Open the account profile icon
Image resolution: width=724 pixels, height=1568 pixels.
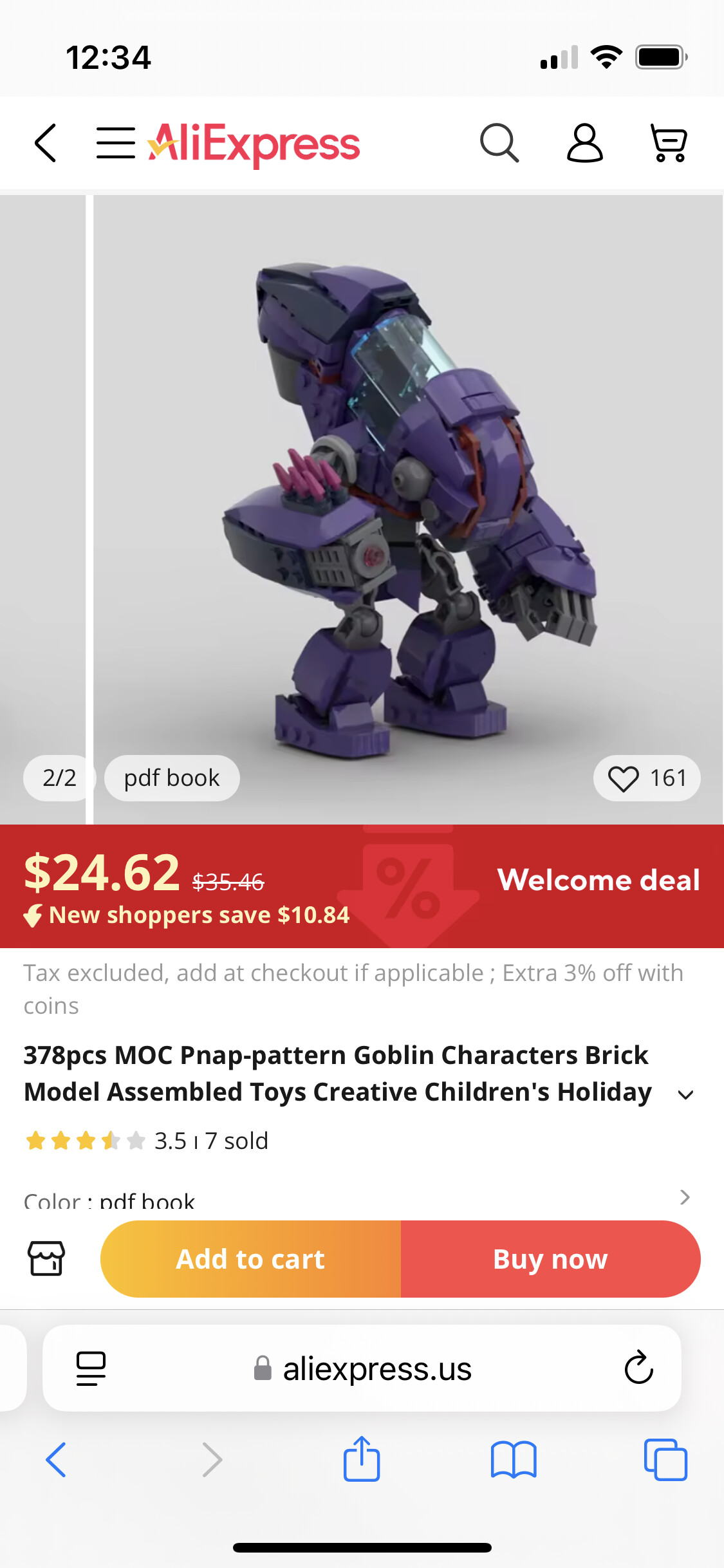coord(584,143)
